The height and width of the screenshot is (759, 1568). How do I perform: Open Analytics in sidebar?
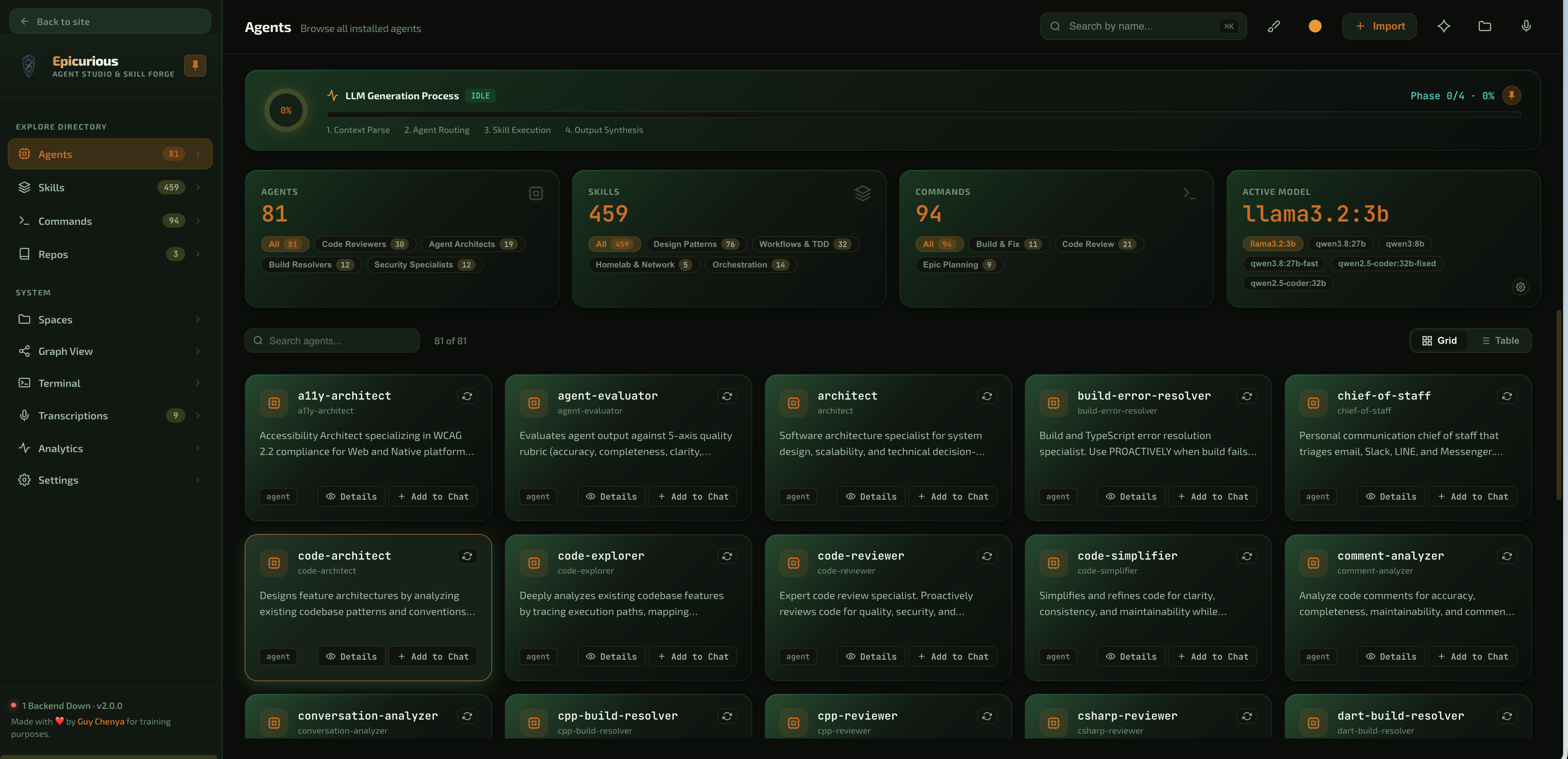(x=110, y=448)
